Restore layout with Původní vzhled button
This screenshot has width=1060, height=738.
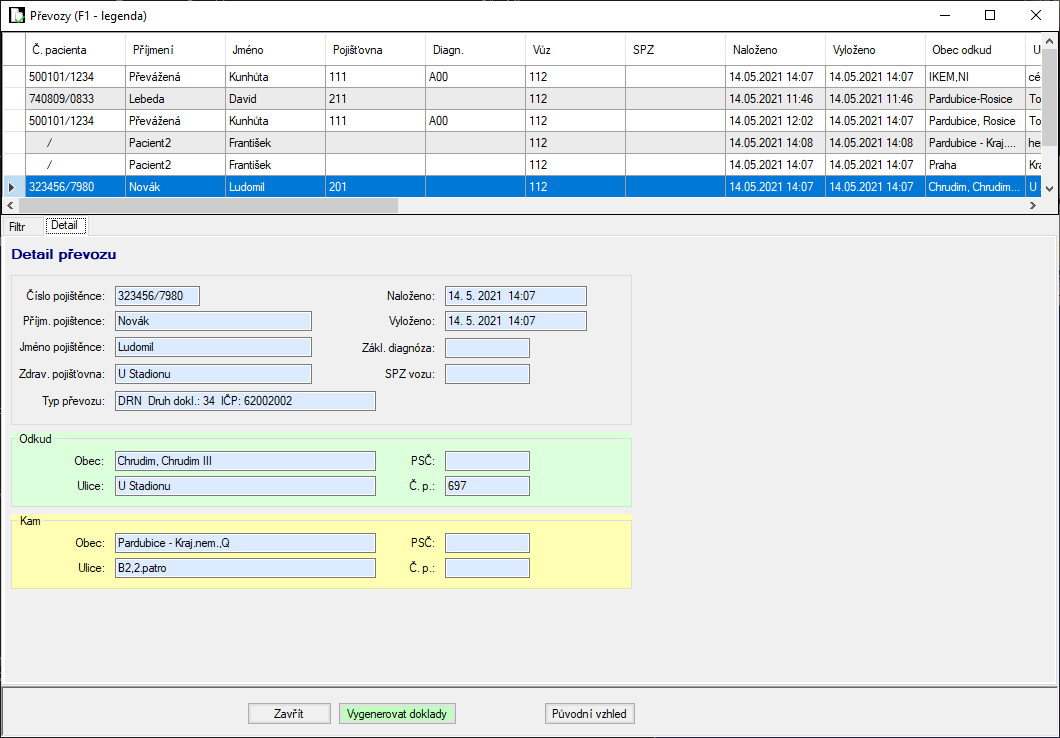coord(591,714)
